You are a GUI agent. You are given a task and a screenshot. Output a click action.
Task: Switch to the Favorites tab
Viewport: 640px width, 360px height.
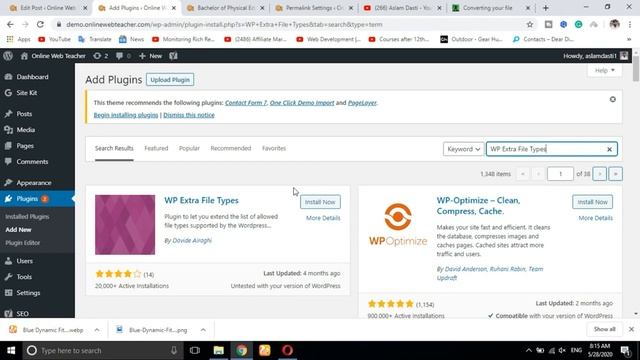pos(274,148)
